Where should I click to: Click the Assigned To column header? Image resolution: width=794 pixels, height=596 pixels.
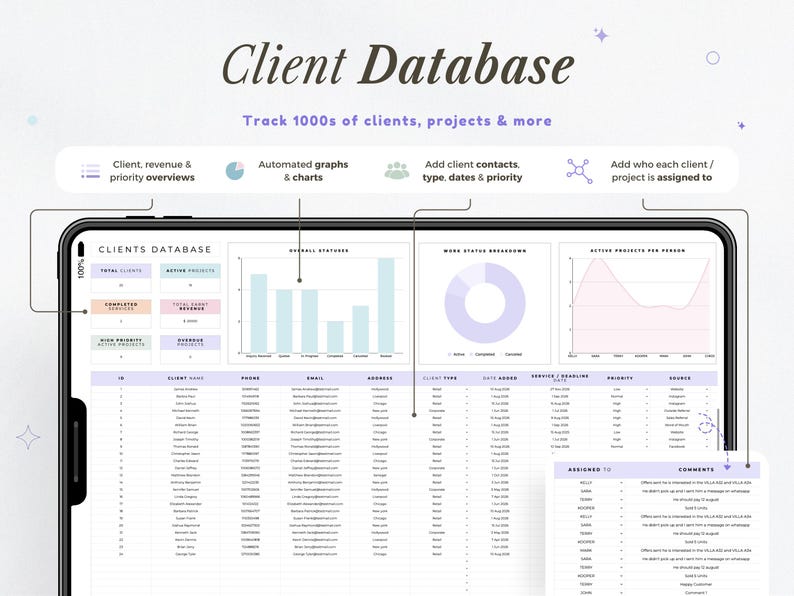[589, 470]
